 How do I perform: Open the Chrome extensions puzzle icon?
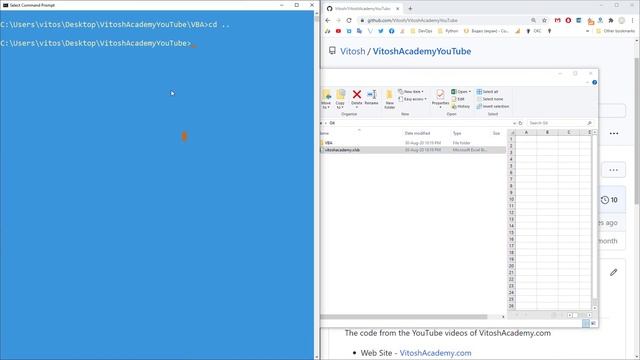point(611,20)
